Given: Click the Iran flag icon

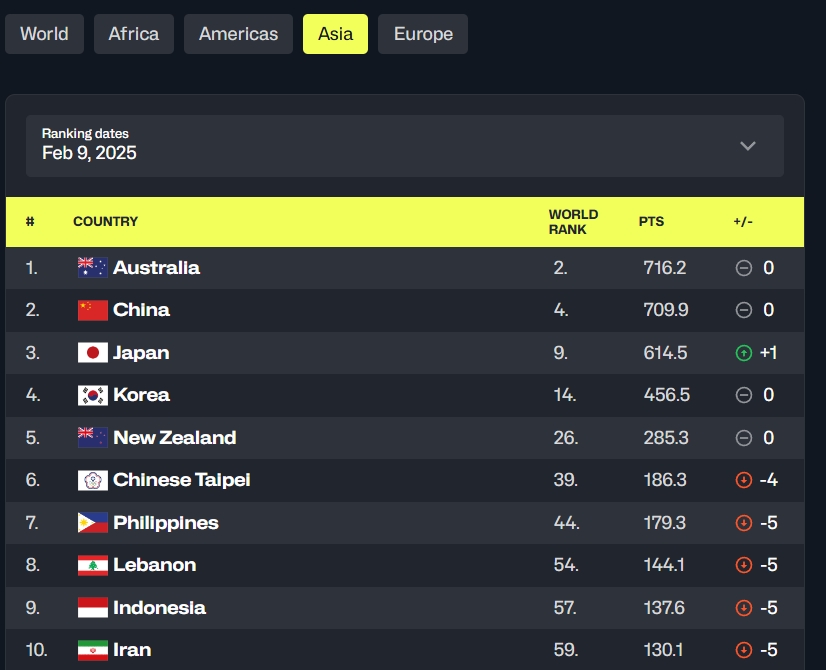Looking at the screenshot, I should coord(93,650).
